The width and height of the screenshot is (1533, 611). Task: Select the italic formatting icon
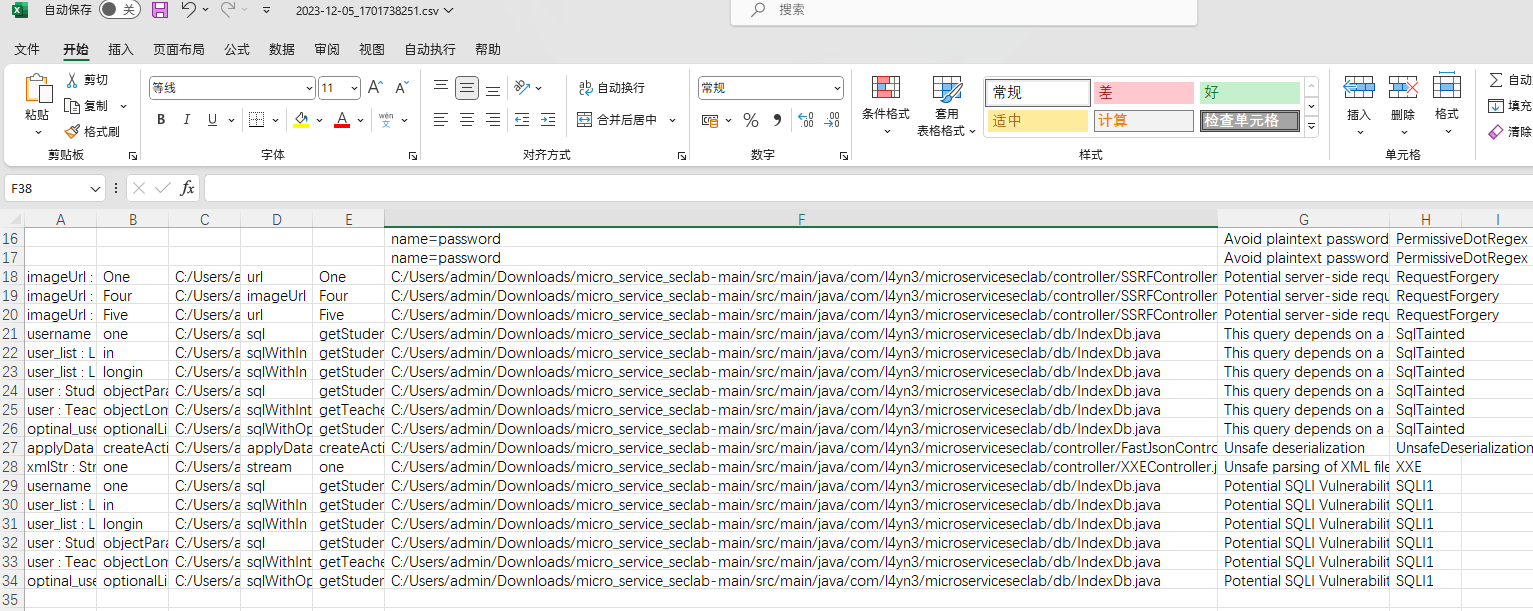coord(185,119)
